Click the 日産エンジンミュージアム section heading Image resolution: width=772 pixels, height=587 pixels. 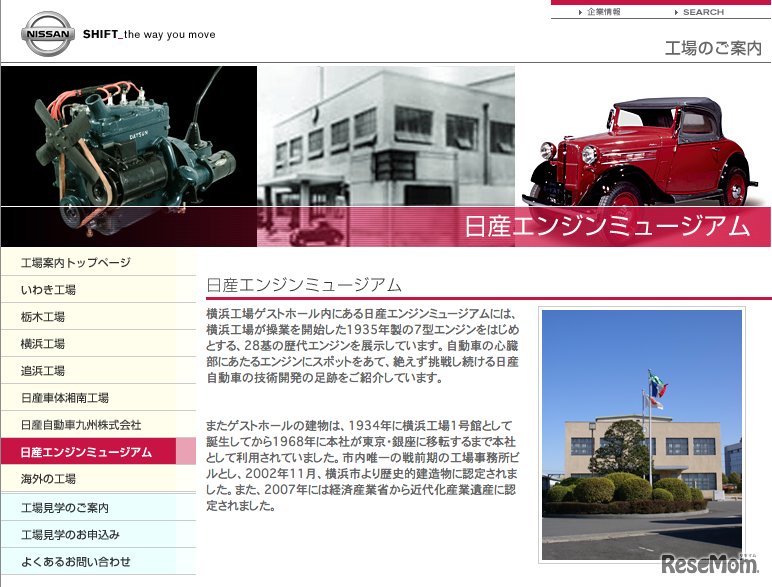(x=304, y=285)
